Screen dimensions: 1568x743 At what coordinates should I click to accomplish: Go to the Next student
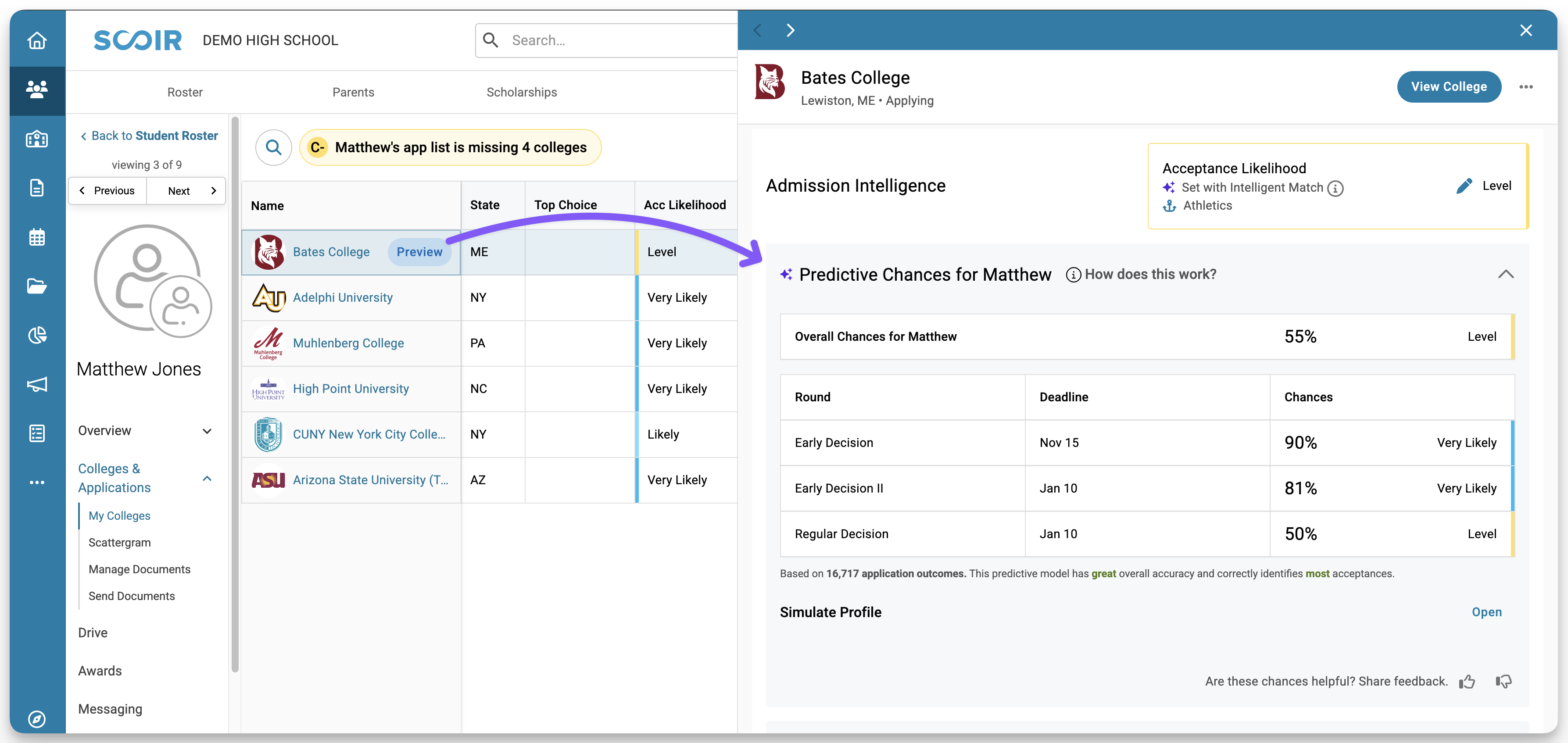pyautogui.click(x=186, y=190)
